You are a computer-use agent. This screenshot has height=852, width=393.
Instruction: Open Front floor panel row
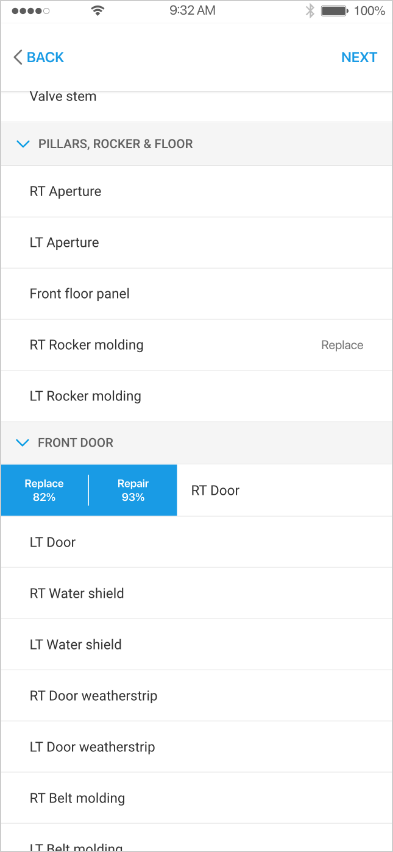click(196, 294)
